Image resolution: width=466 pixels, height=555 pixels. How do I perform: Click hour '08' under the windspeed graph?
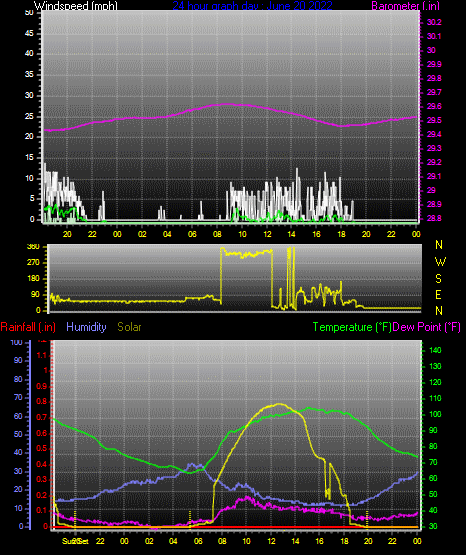point(217,234)
